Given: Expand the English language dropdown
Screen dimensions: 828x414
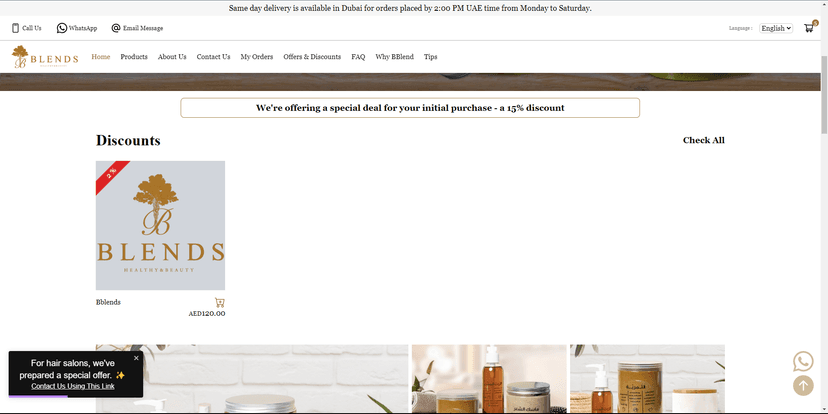Looking at the screenshot, I should click(x=775, y=28).
